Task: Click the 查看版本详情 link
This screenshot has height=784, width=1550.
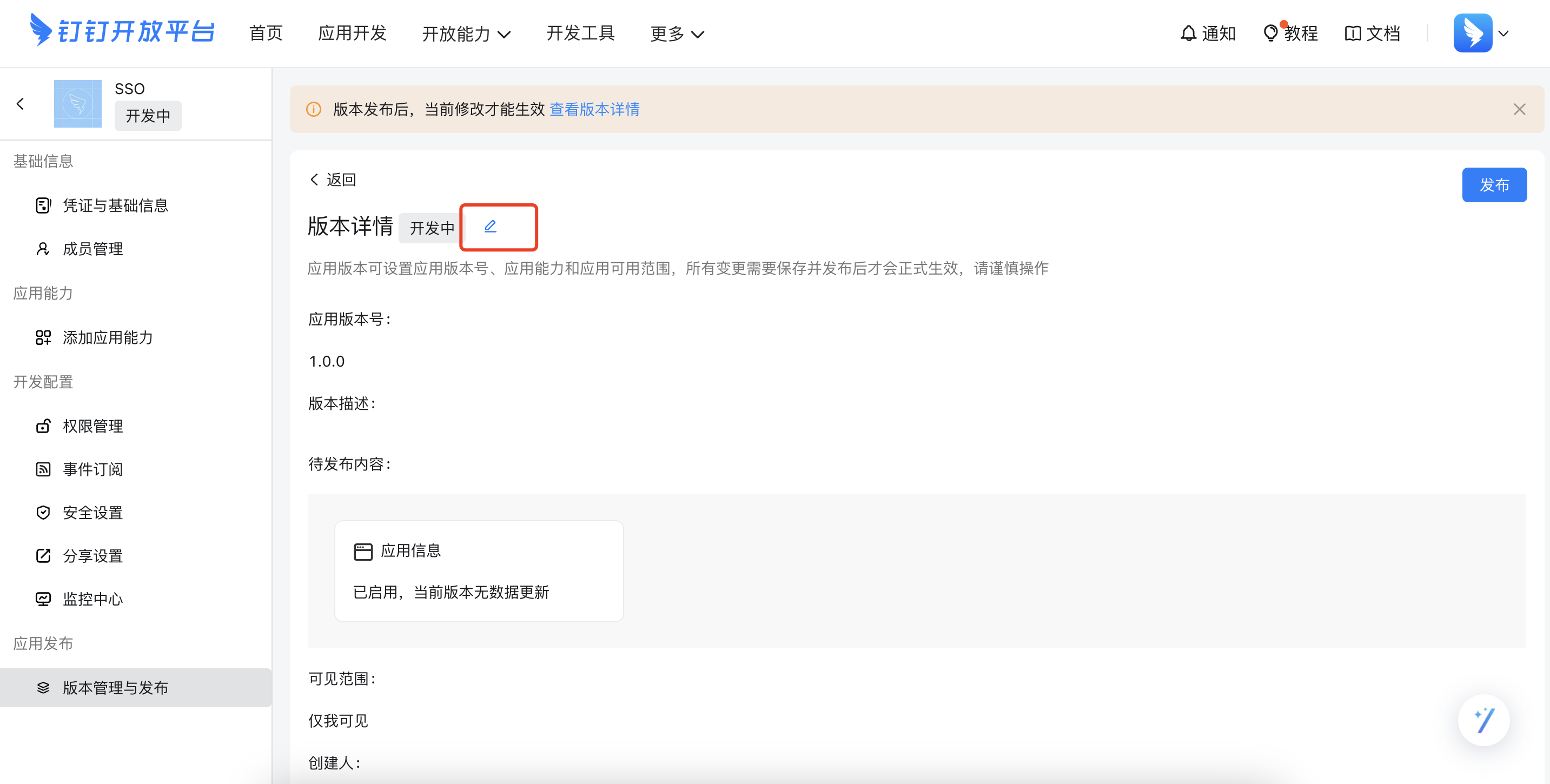Action: point(594,110)
